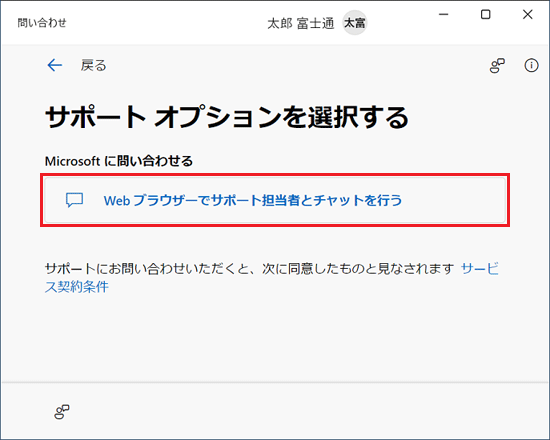Screen dimensions: 550x440
Task: Start Web ブラウザーでサポート担当者とチャットを行う
Action: tap(275, 200)
